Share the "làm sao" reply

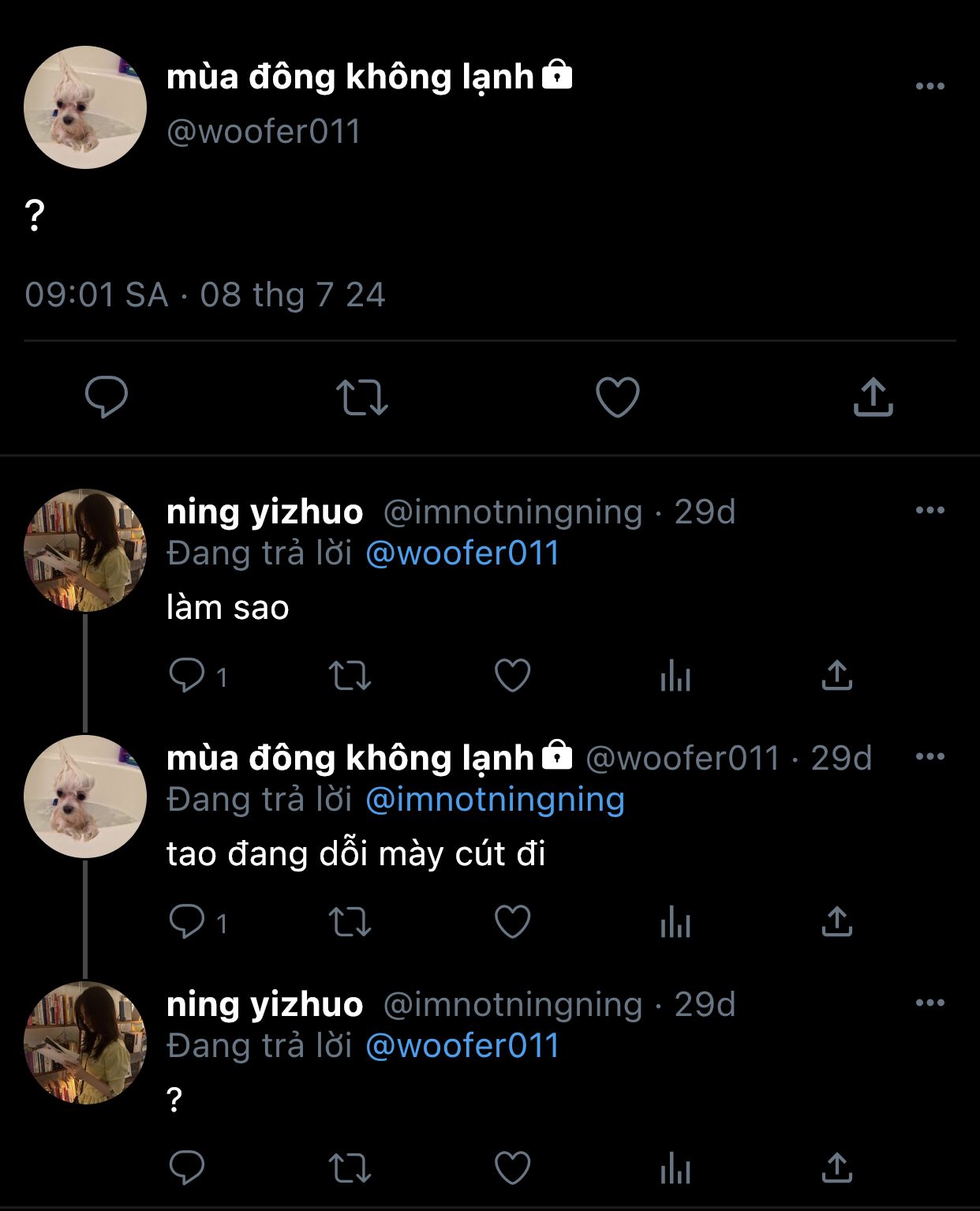click(837, 676)
